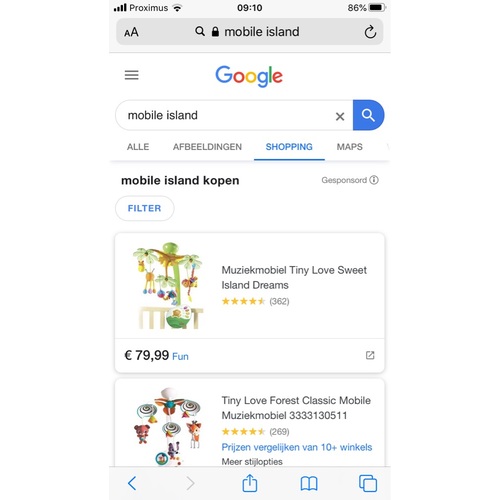The width and height of the screenshot is (500, 500).
Task: Reload the page in Safari
Action: click(370, 32)
